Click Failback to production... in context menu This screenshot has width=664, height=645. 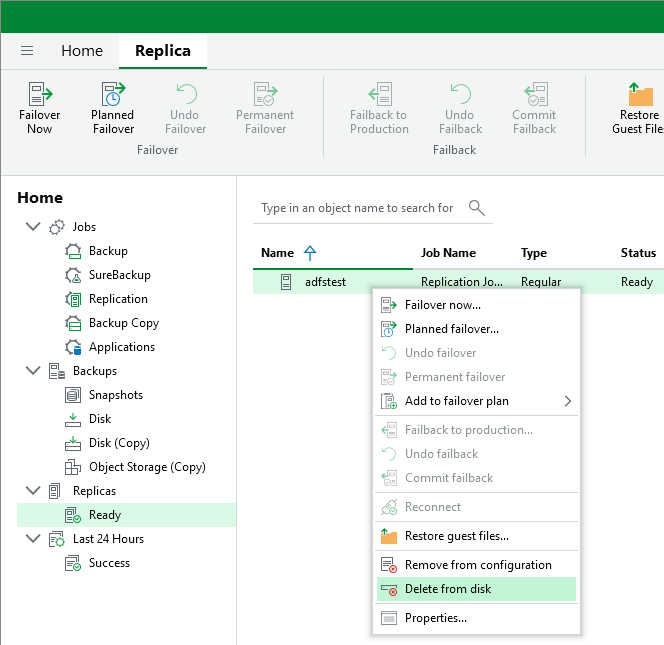coord(476,430)
